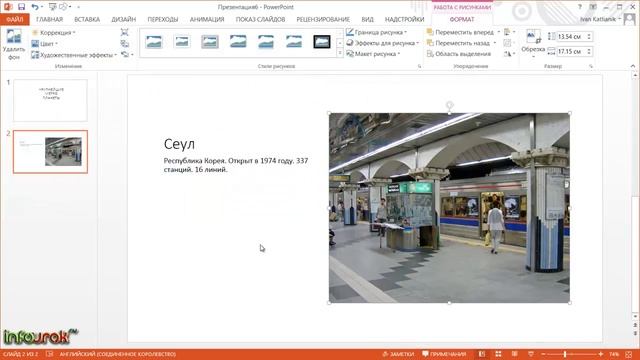640x360 pixels.
Task: Undo the last action
Action: 35,7
